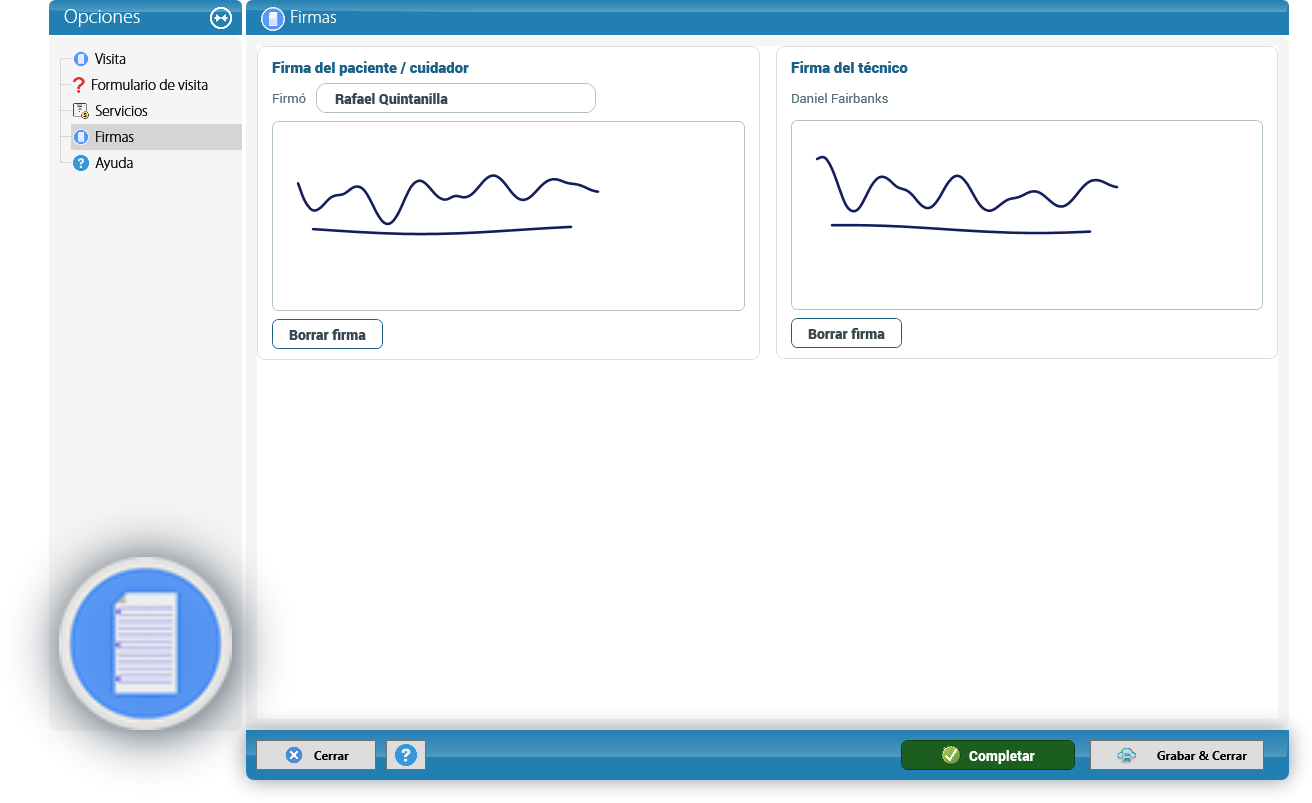Click the Visita icon in sidebar
The width and height of the screenshot is (1312, 803).
coord(81,59)
